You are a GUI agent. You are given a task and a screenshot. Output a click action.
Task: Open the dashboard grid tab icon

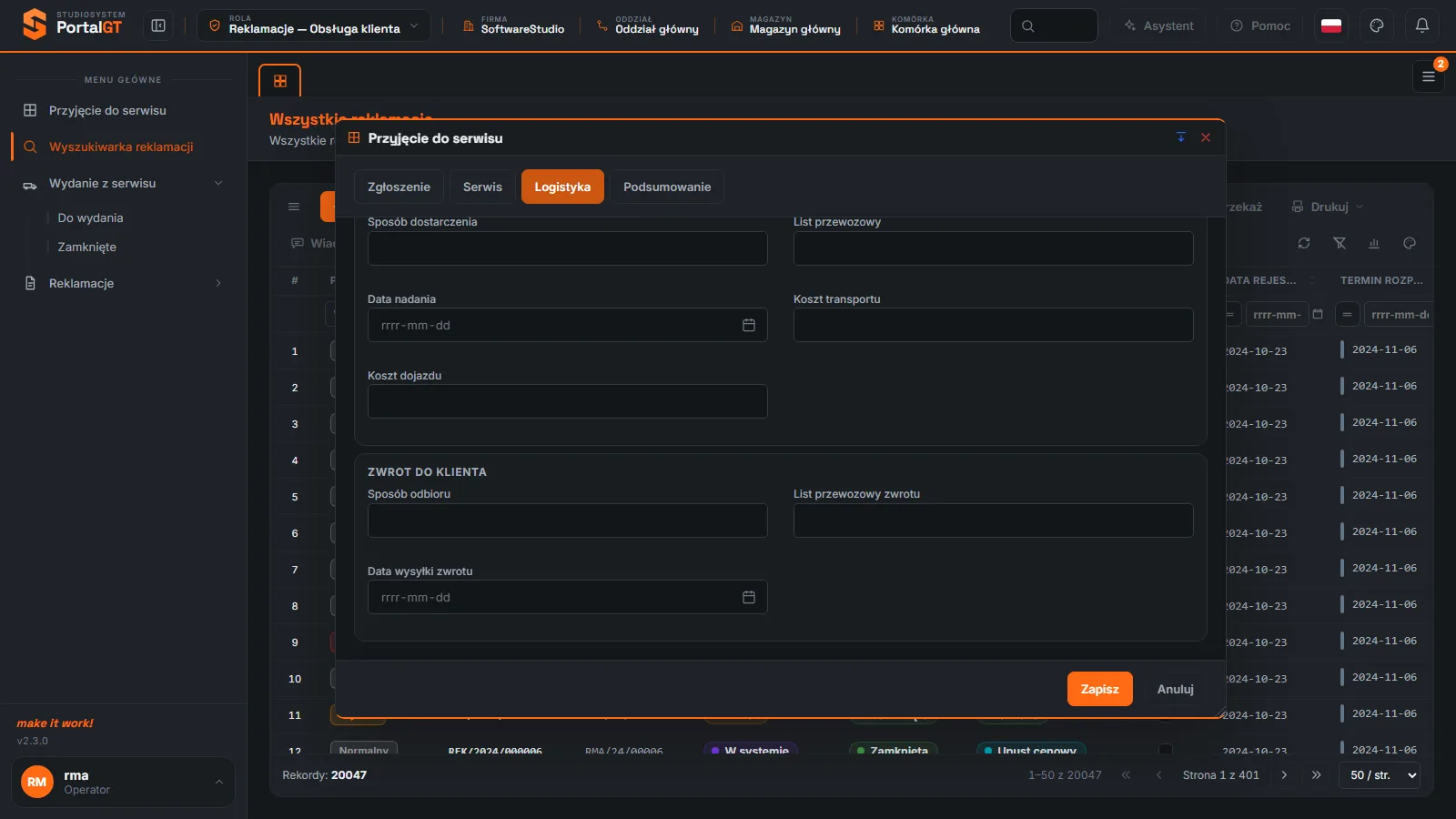(280, 81)
